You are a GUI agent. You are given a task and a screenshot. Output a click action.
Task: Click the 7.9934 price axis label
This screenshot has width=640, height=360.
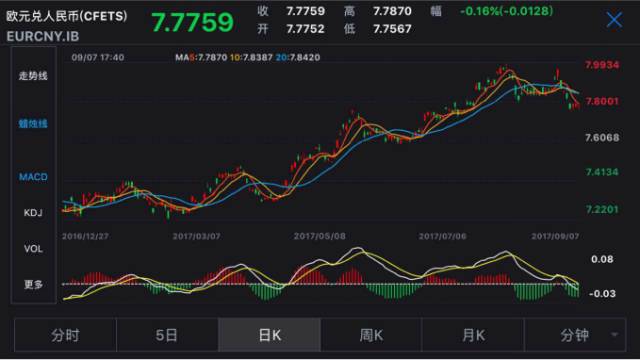[602, 65]
